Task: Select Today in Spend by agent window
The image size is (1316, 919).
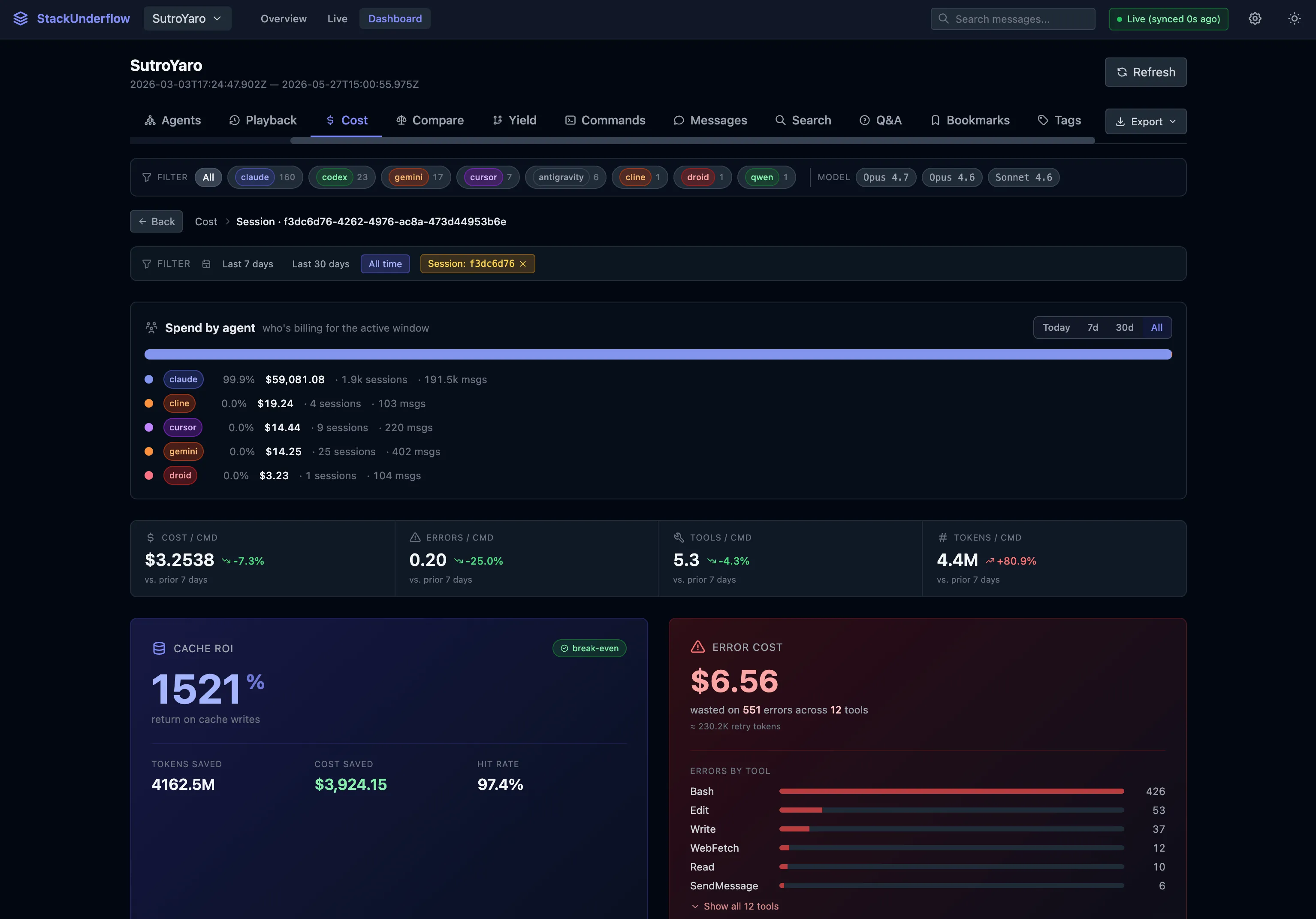Action: [1056, 328]
